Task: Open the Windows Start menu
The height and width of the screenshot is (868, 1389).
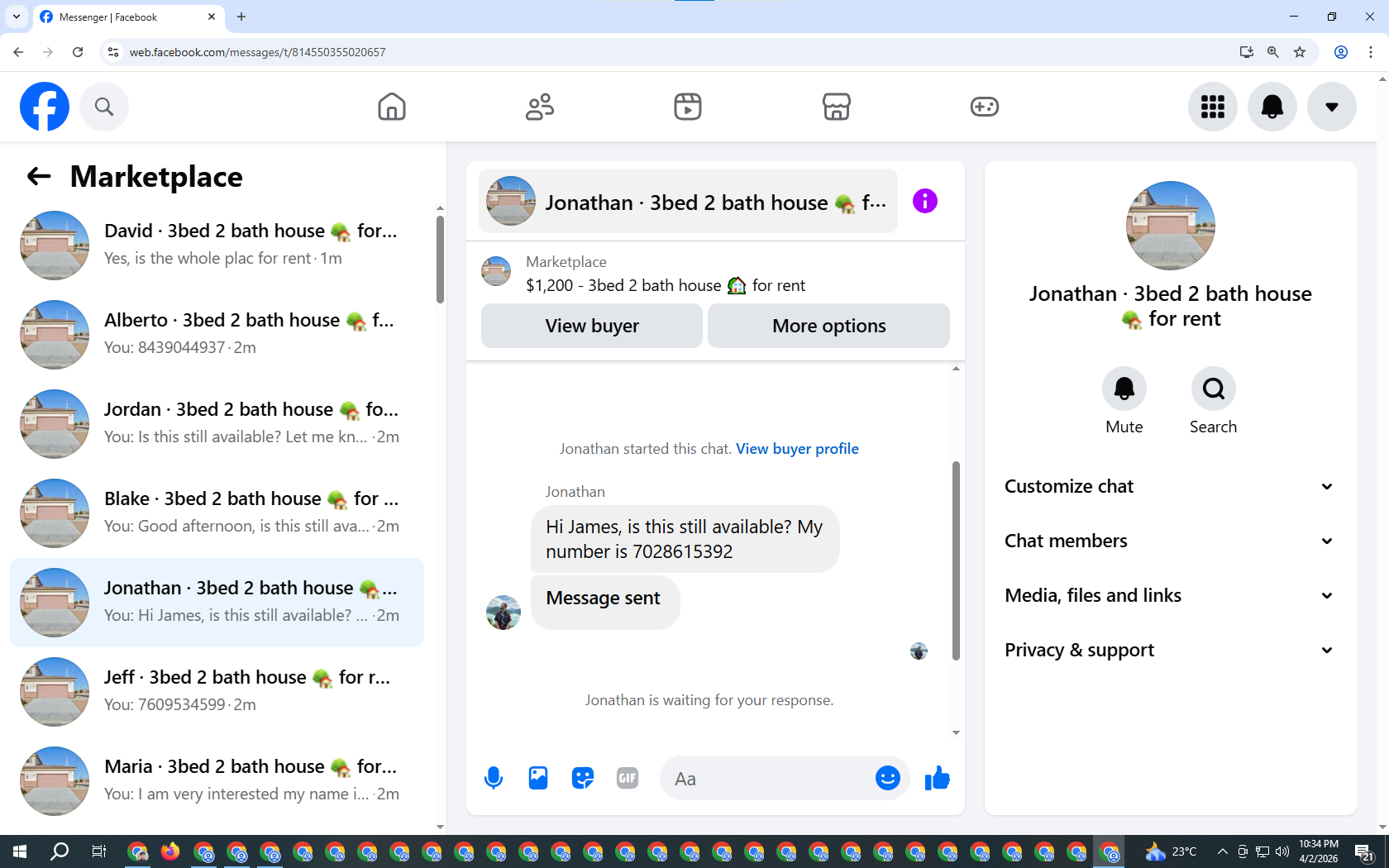Action: [x=20, y=851]
